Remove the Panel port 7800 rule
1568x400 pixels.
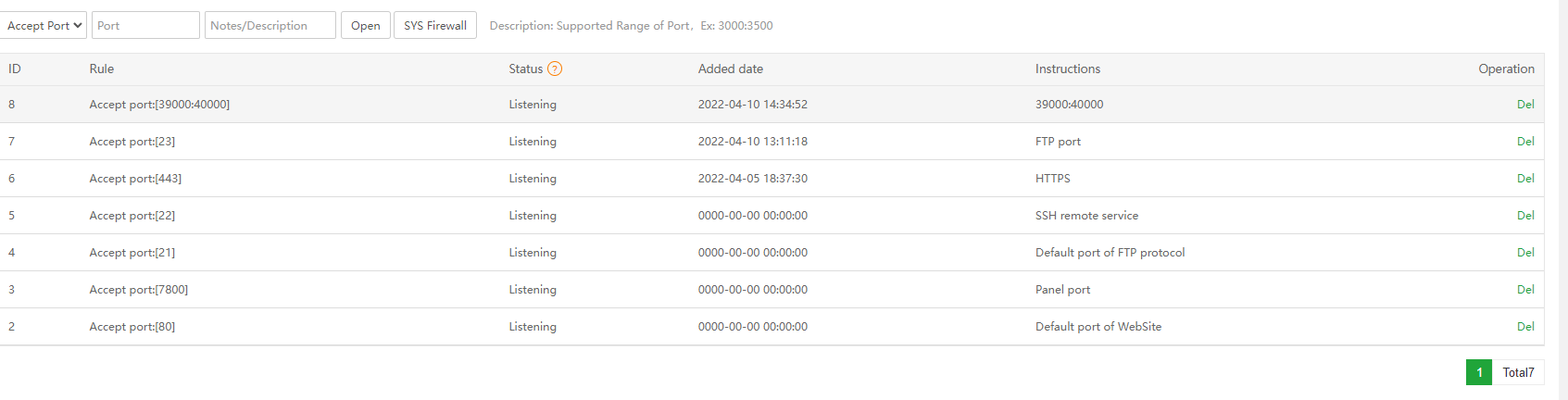pyautogui.click(x=1524, y=290)
